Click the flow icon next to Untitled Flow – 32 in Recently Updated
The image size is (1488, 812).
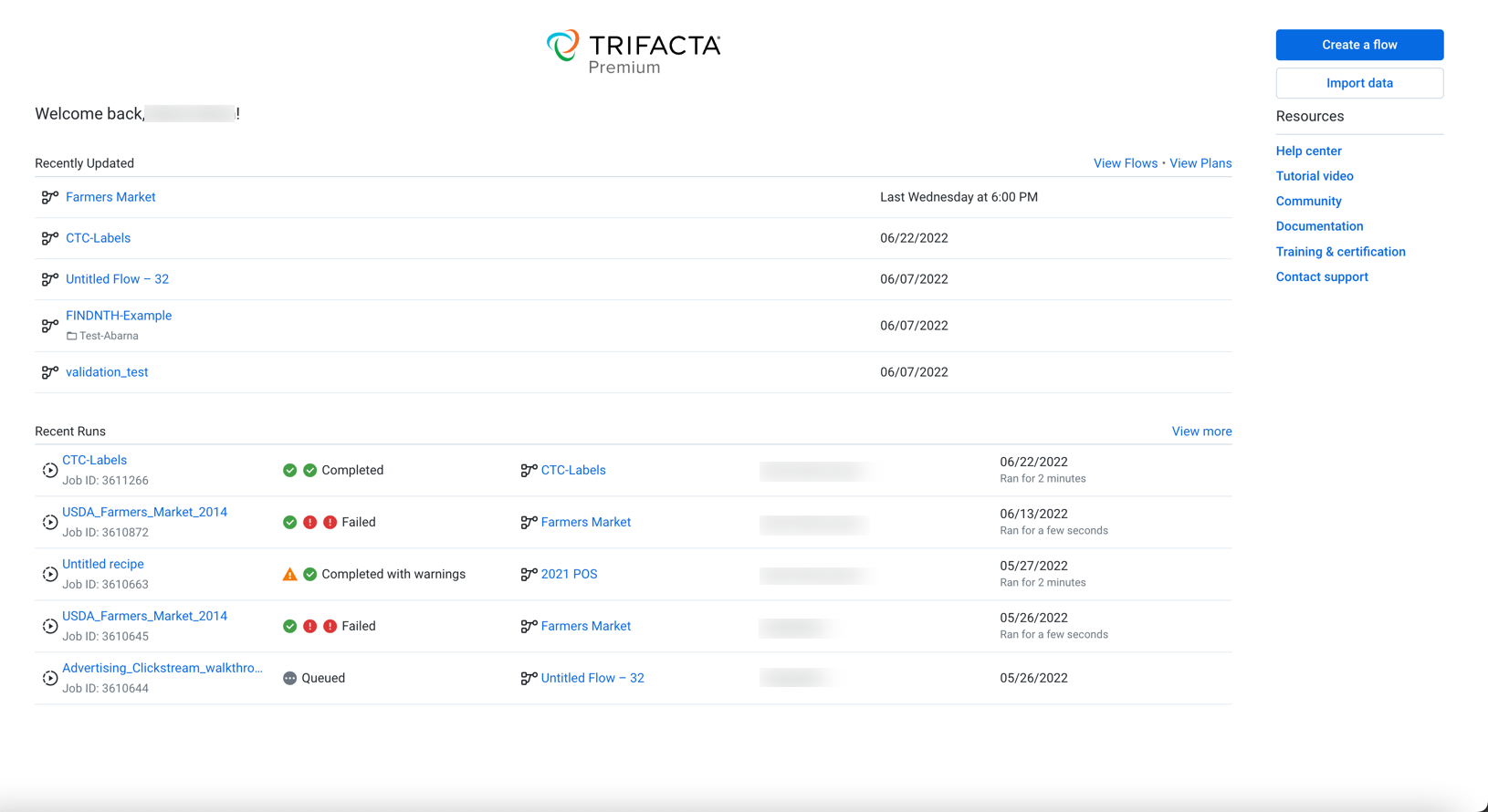(50, 279)
